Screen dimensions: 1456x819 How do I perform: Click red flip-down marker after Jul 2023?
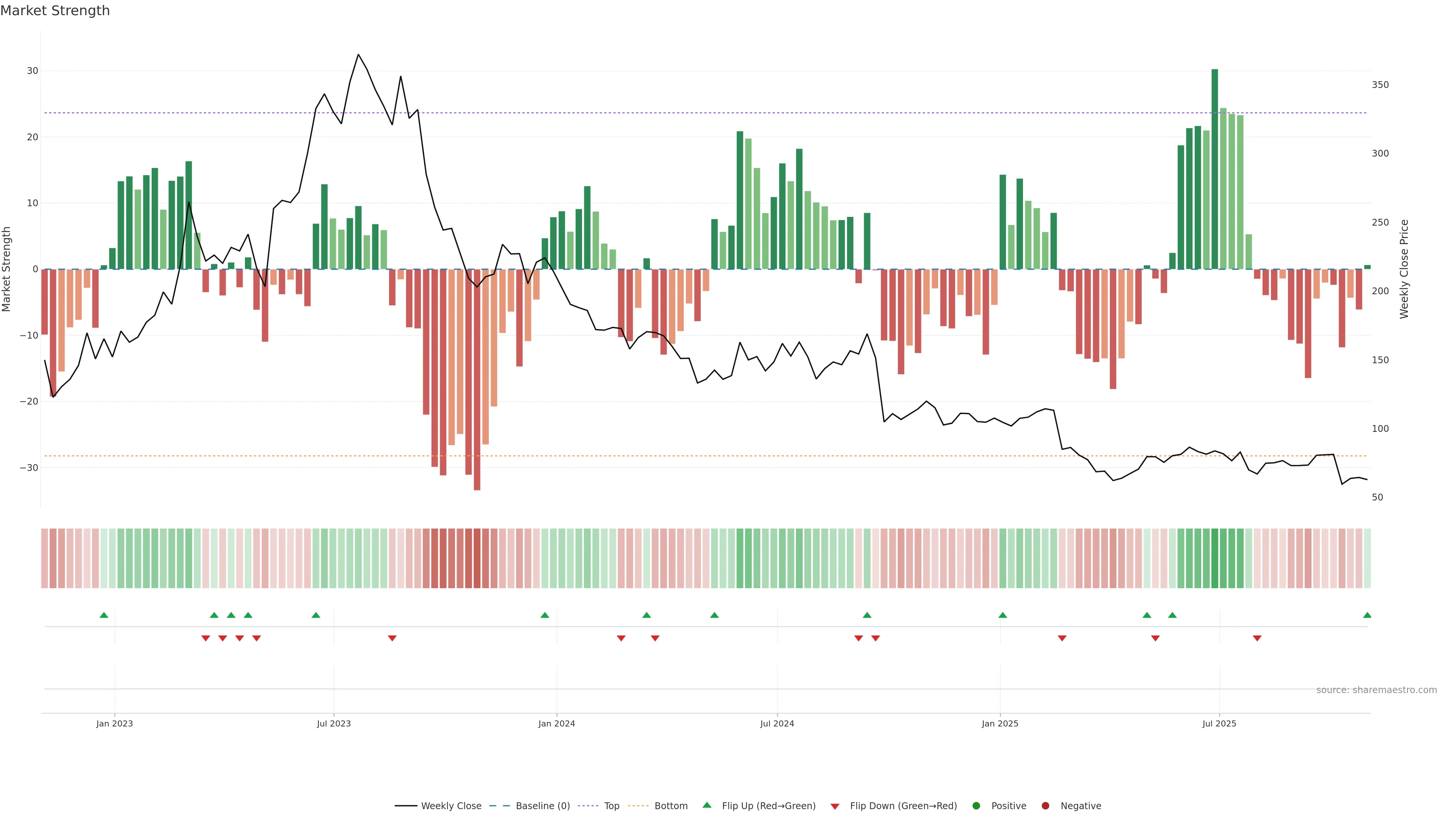(392, 638)
